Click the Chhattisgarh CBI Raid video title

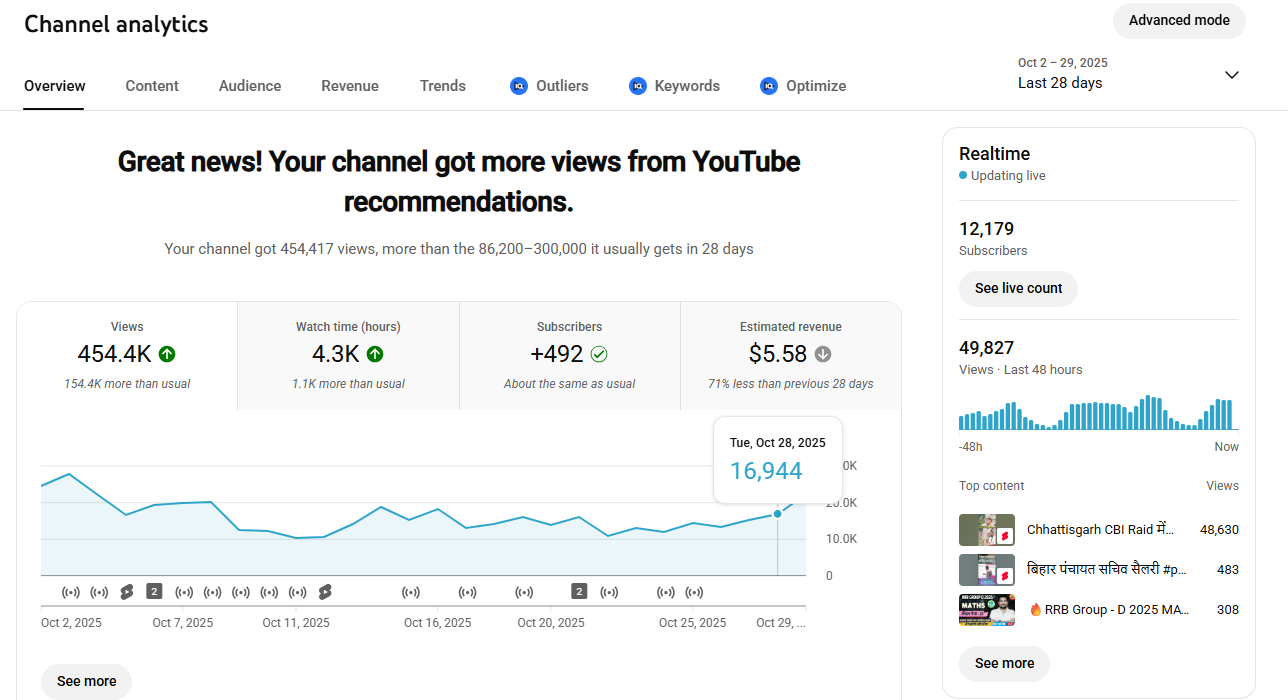click(x=1100, y=530)
